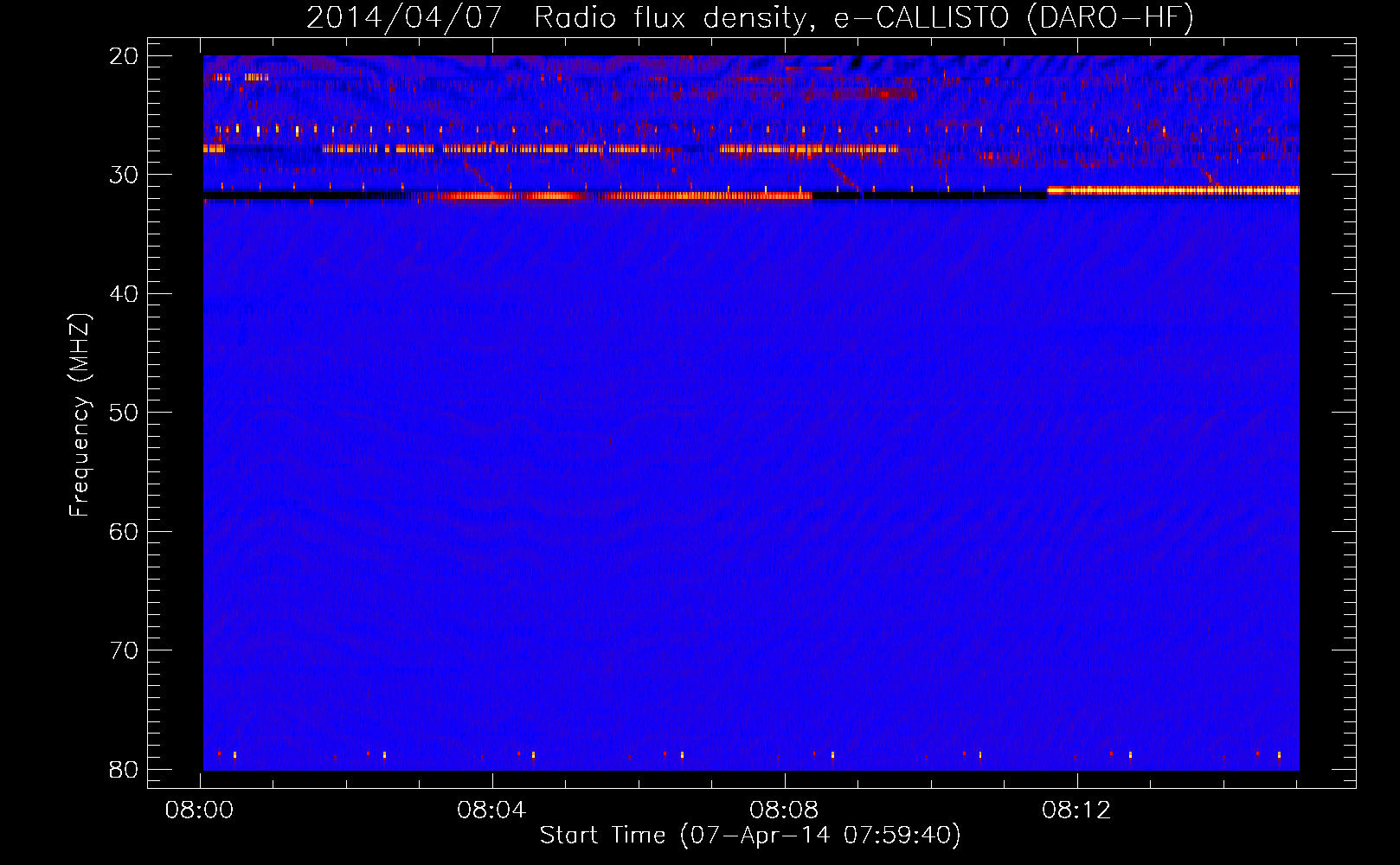Click the 08:00 time tick label

tap(200, 811)
